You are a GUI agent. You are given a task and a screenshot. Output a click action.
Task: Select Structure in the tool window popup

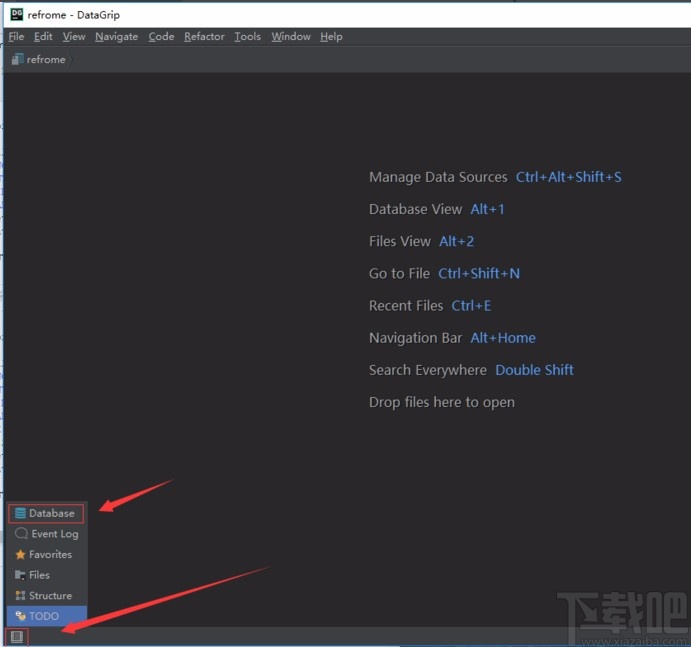tap(47, 595)
